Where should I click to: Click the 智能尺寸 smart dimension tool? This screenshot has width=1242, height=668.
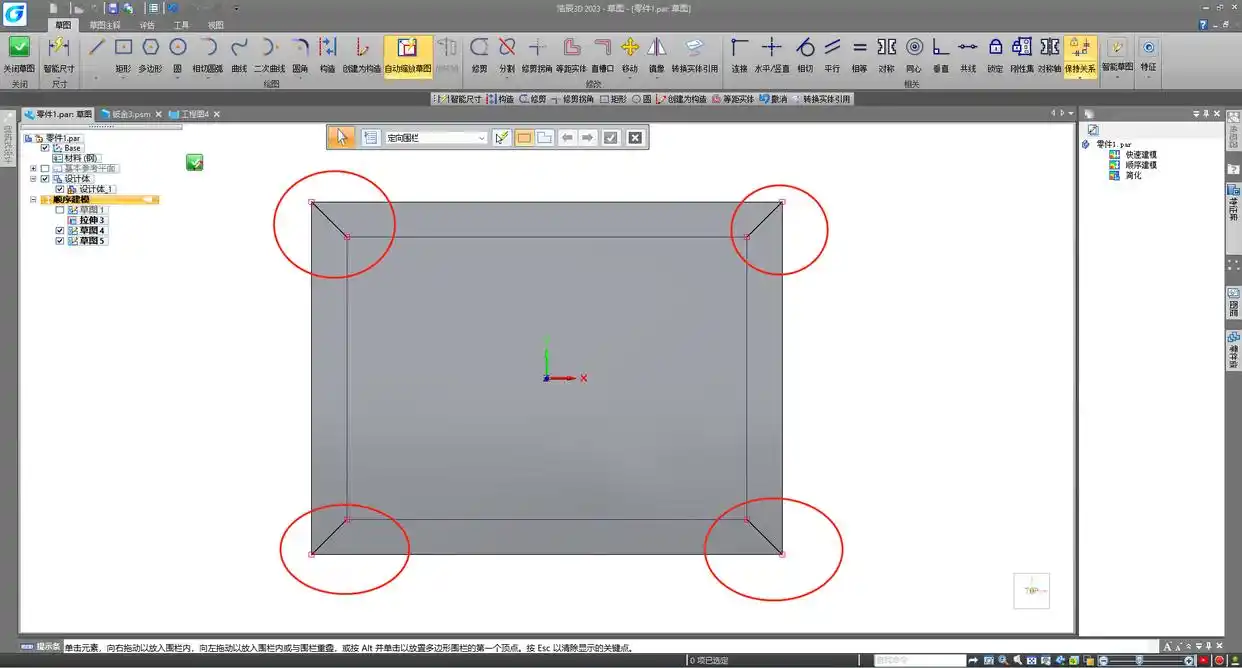tap(58, 55)
